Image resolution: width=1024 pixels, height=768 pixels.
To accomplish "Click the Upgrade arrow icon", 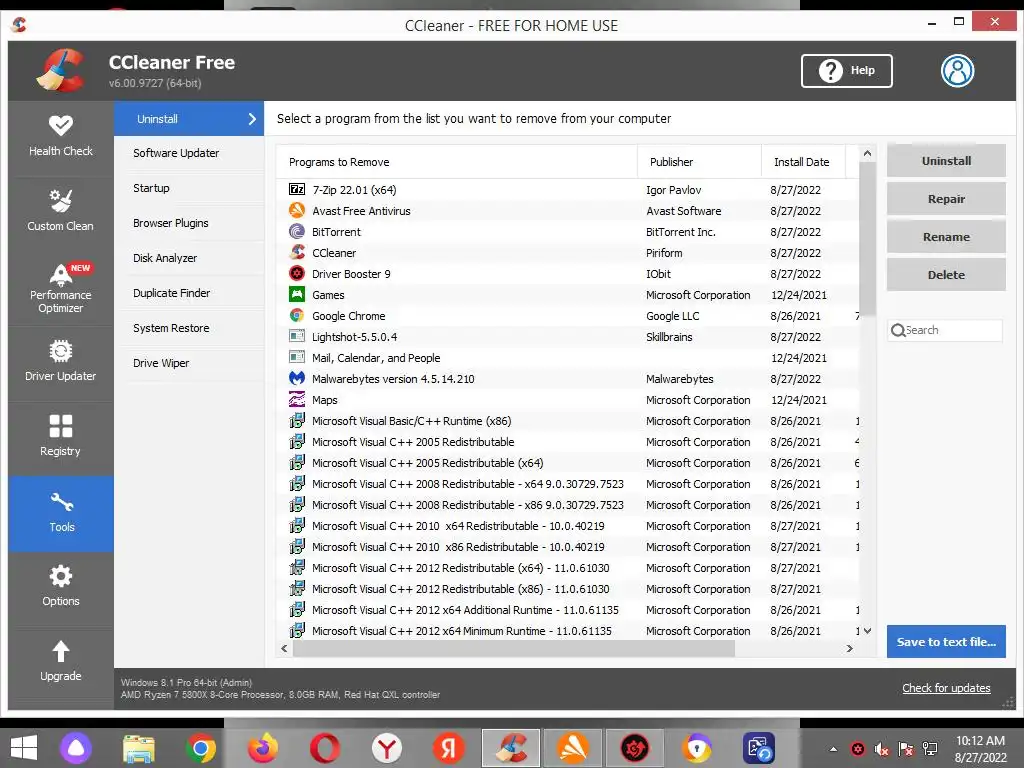I will pyautogui.click(x=61, y=651).
